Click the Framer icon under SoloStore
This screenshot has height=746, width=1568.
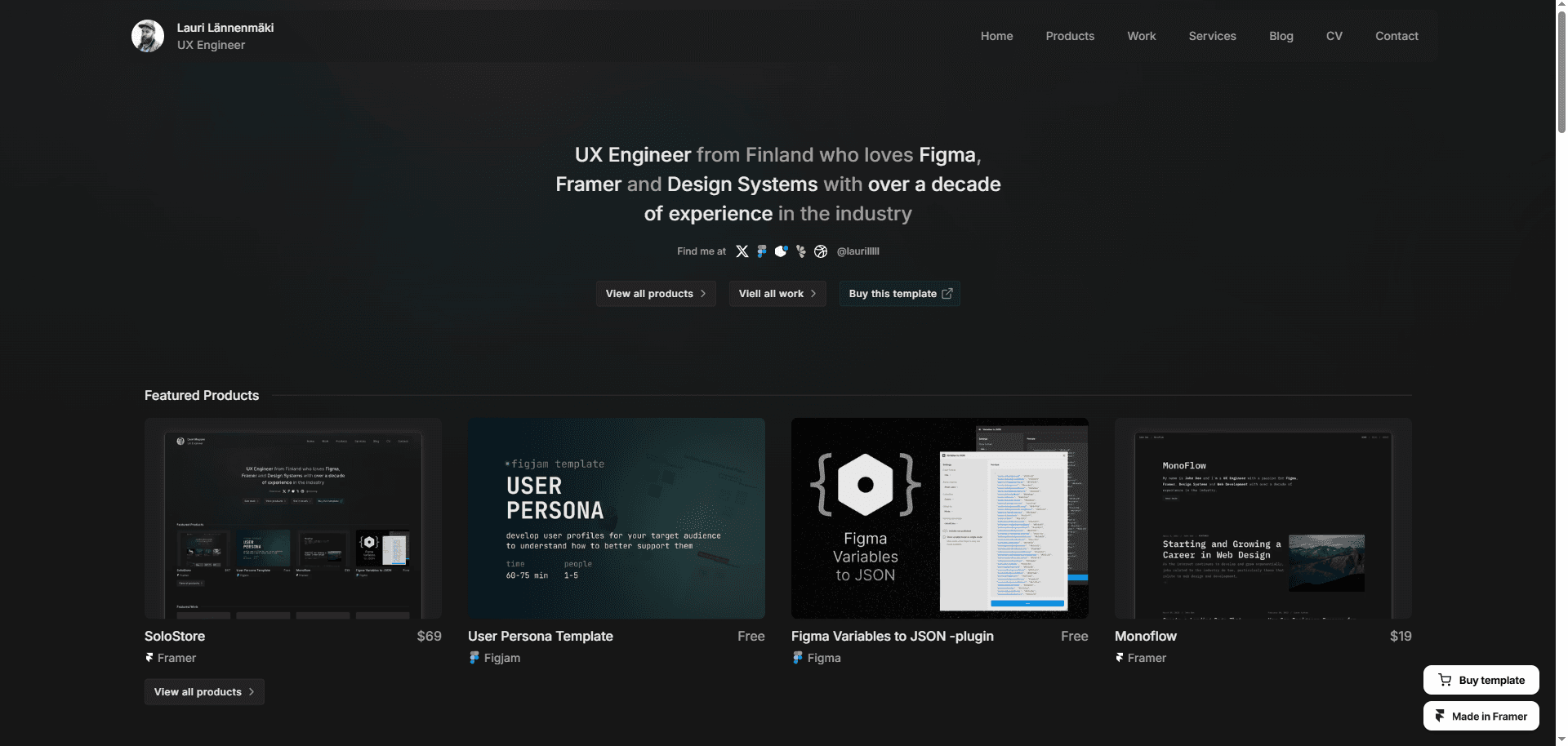[x=149, y=657]
